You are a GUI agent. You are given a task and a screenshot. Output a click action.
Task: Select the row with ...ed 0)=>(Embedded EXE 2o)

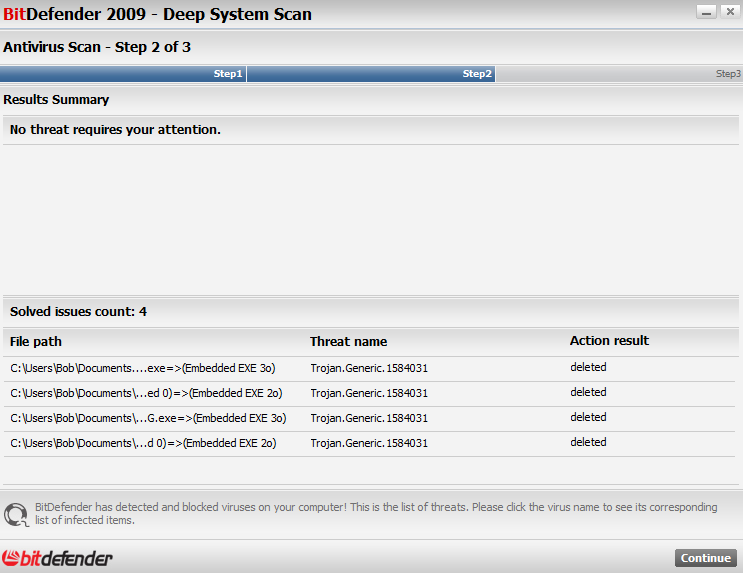coord(371,394)
